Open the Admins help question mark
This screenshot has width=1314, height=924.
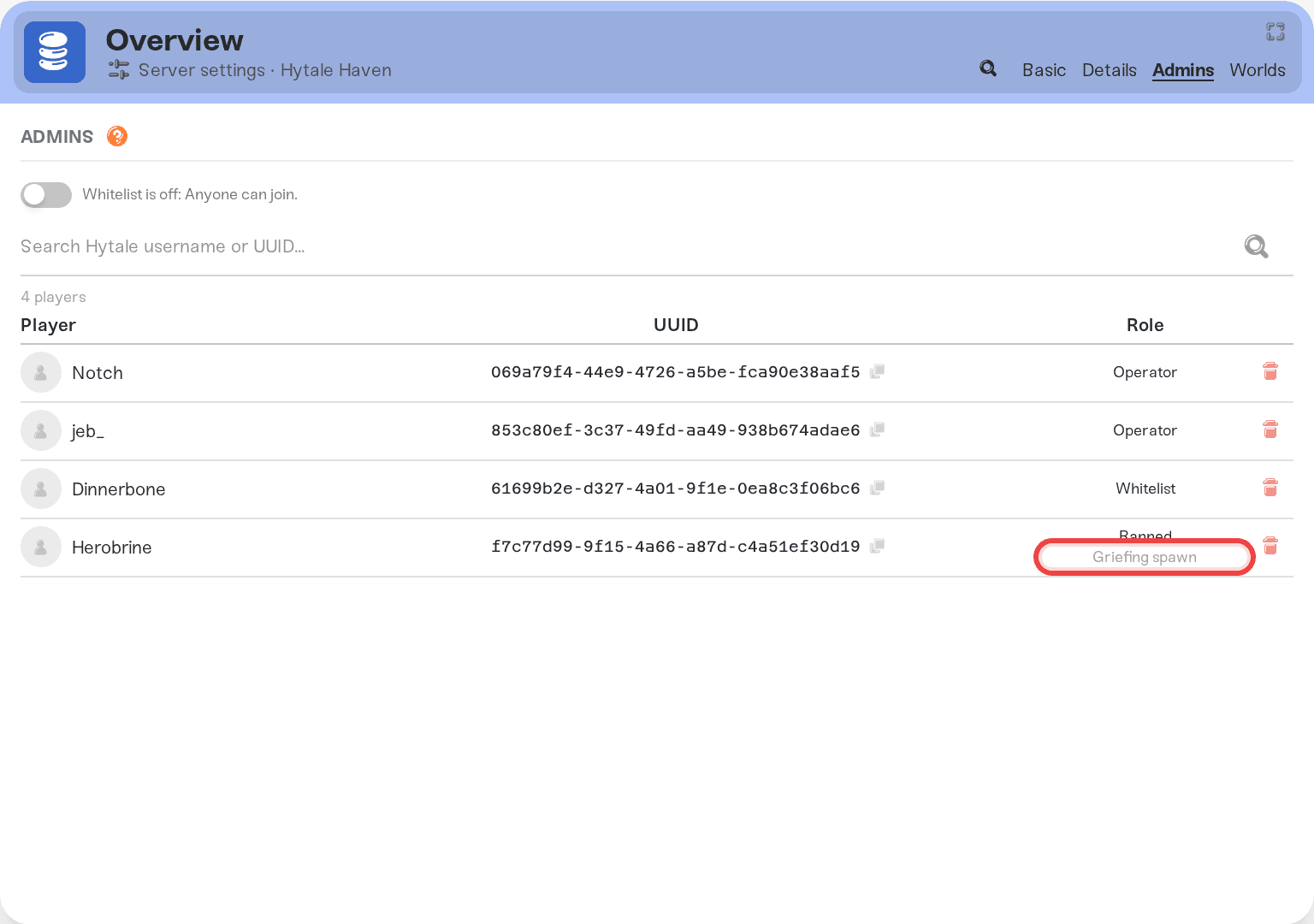(x=117, y=136)
